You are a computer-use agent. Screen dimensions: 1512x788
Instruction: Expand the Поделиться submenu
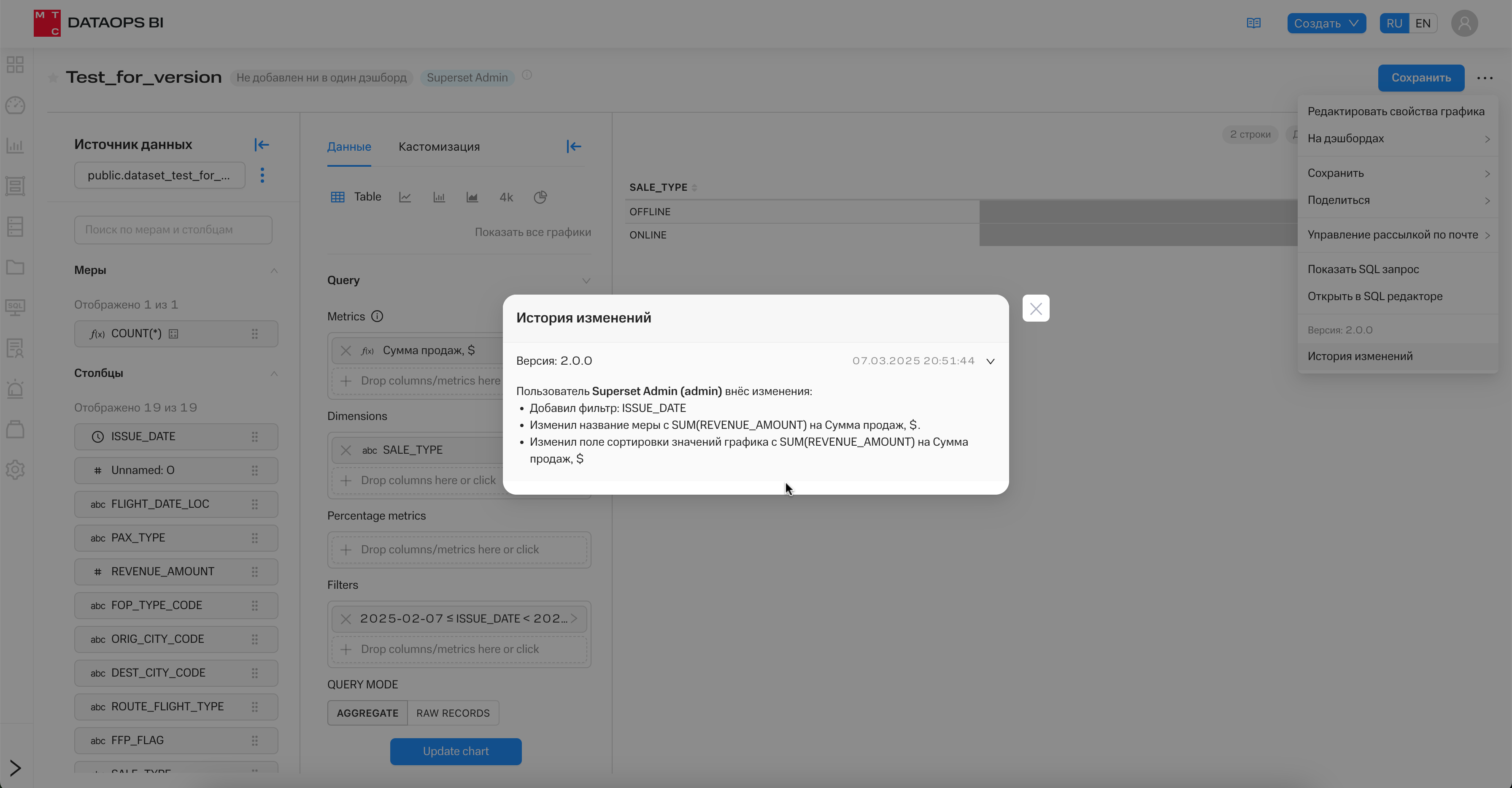coord(1398,200)
